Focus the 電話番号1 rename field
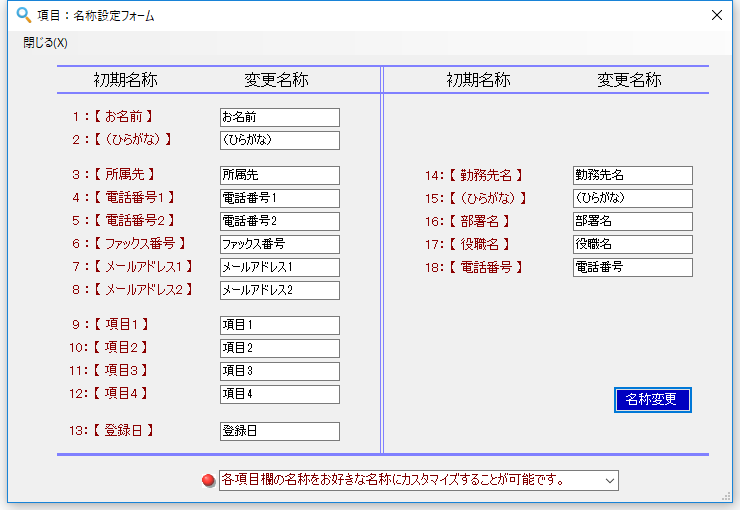 click(279, 198)
